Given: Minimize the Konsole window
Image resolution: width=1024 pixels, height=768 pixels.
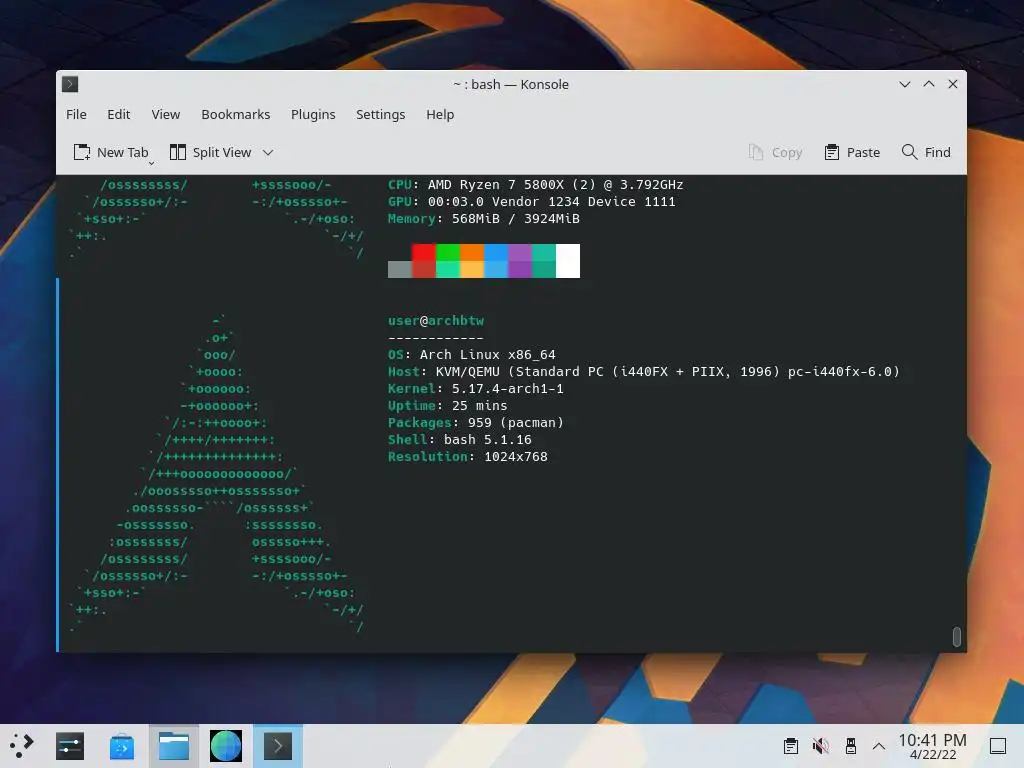Looking at the screenshot, I should (904, 84).
